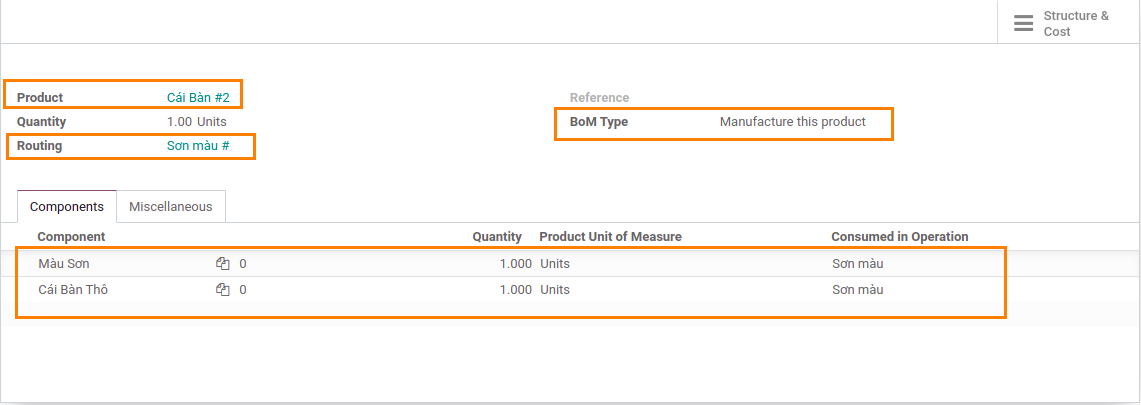
Task: Switch to the Components tab
Action: 67,207
